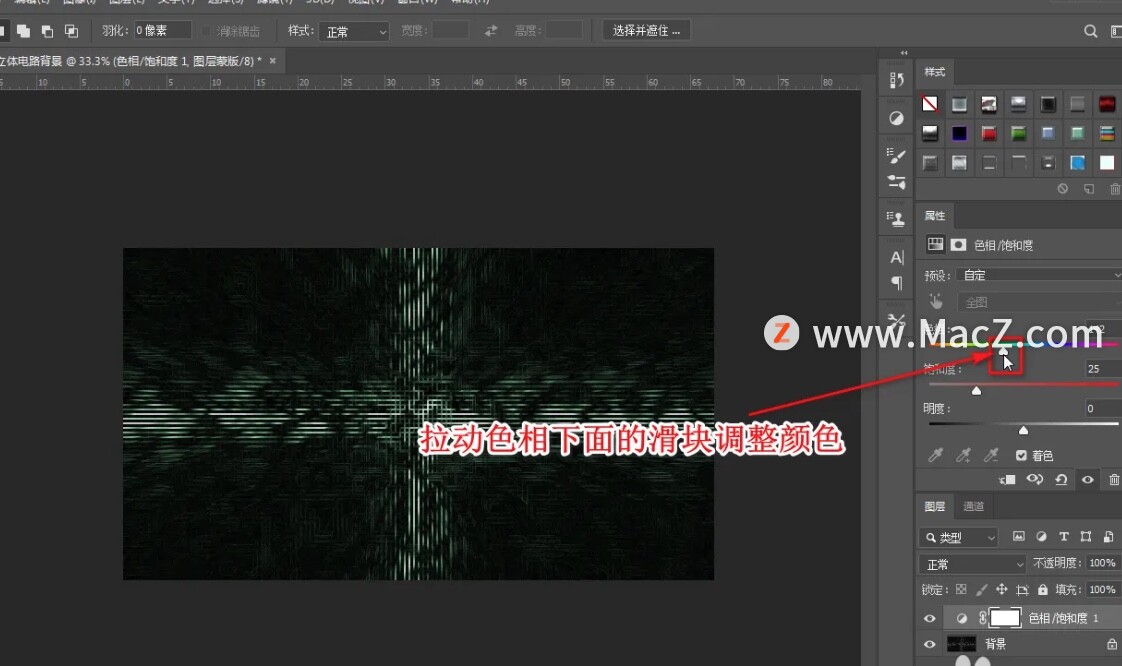The width and height of the screenshot is (1122, 666).
Task: Toggle adjustment visibility eye in Properties panel
Action: point(1088,480)
